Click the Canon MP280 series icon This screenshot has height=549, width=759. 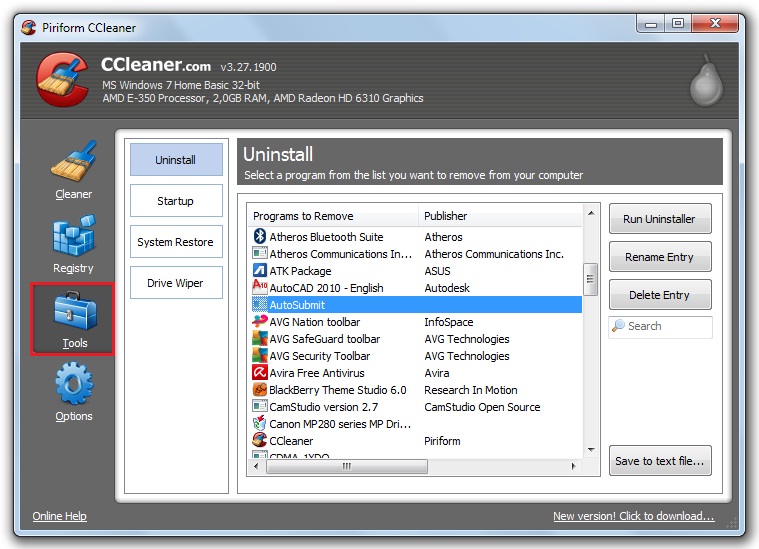[260, 423]
